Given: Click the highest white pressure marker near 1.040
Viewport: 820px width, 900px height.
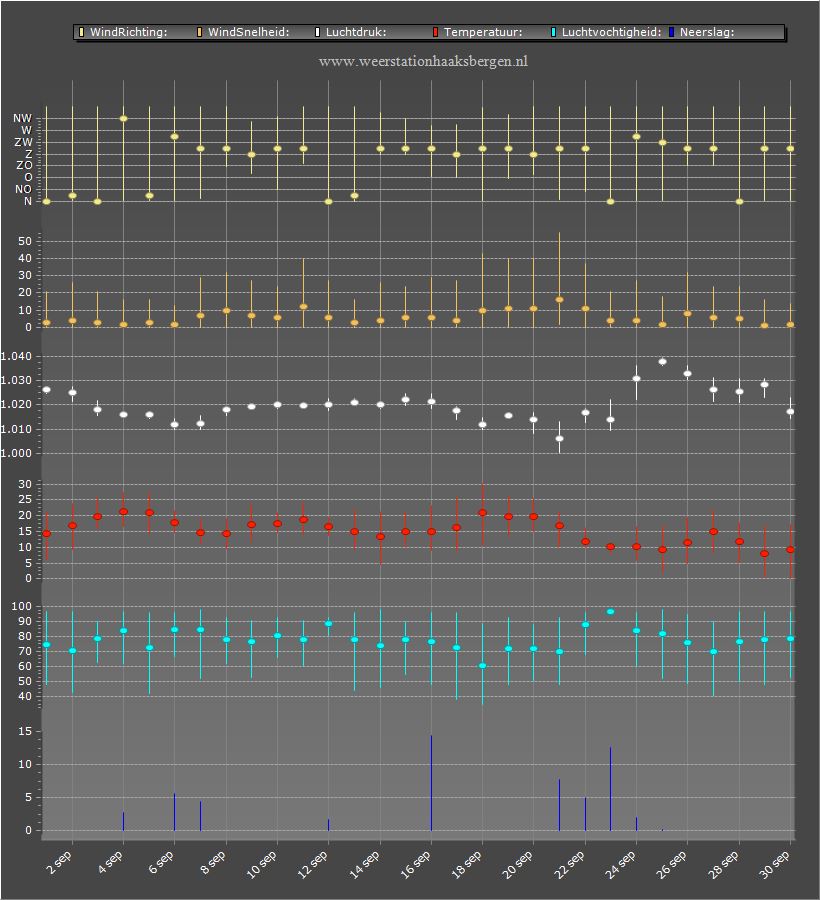Looking at the screenshot, I should pyautogui.click(x=662, y=362).
